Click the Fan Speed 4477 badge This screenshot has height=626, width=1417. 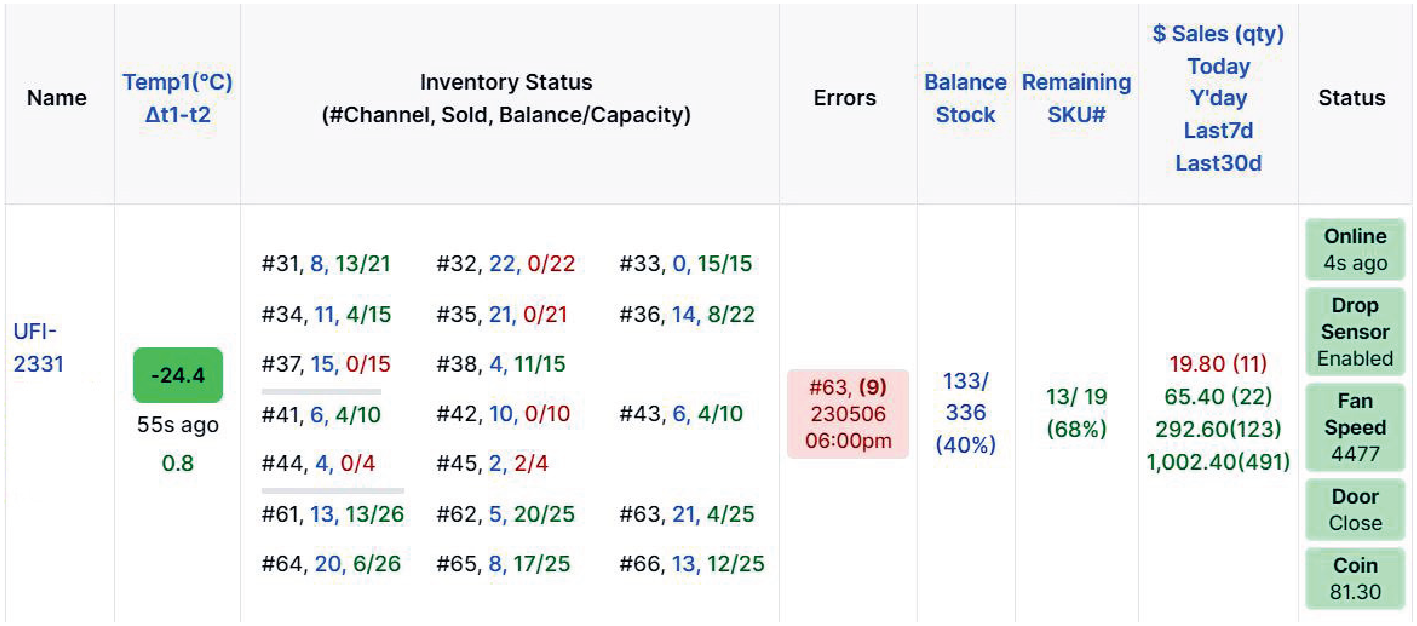pyautogui.click(x=1355, y=427)
